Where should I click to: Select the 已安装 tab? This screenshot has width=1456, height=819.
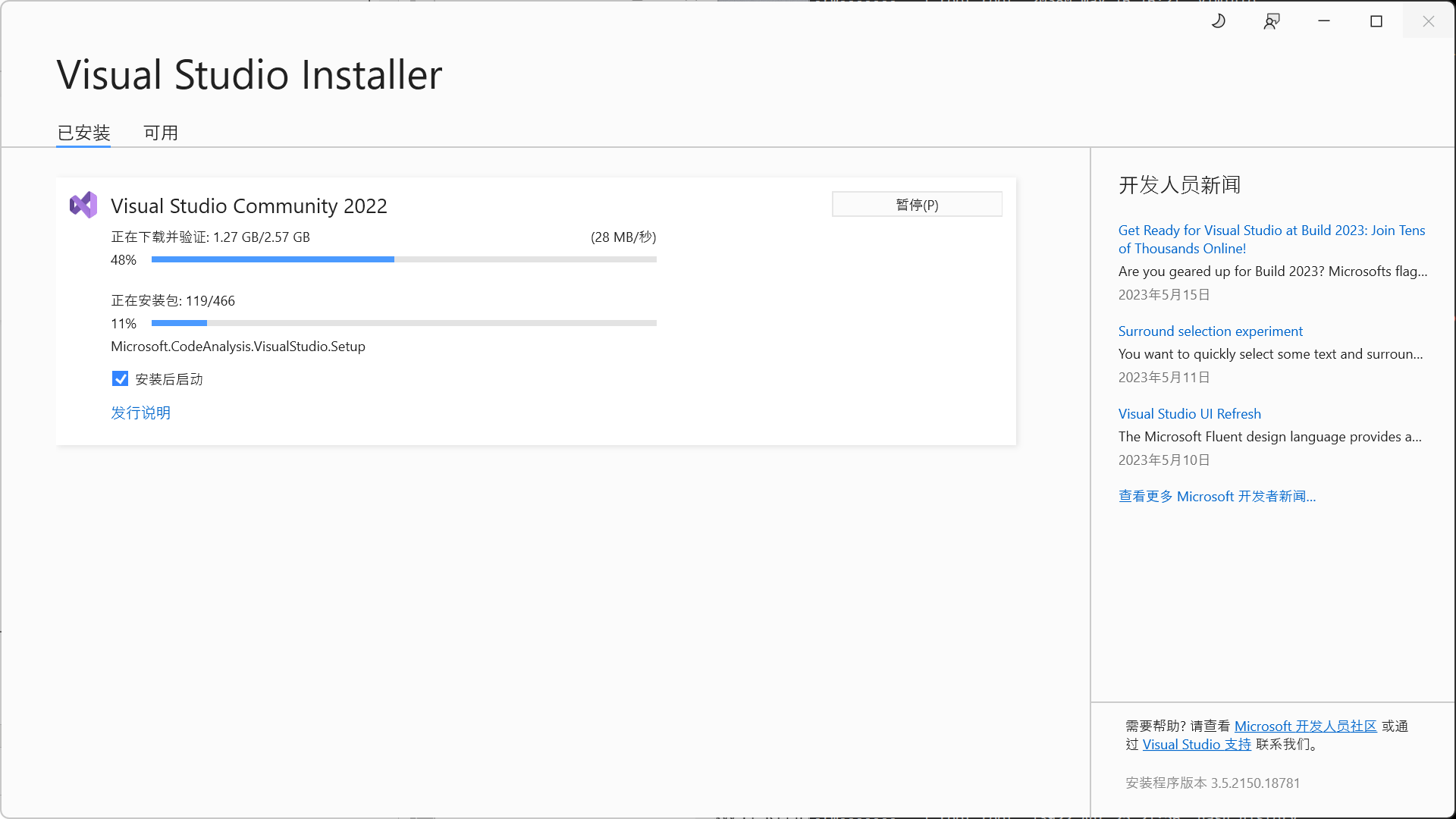(x=83, y=133)
